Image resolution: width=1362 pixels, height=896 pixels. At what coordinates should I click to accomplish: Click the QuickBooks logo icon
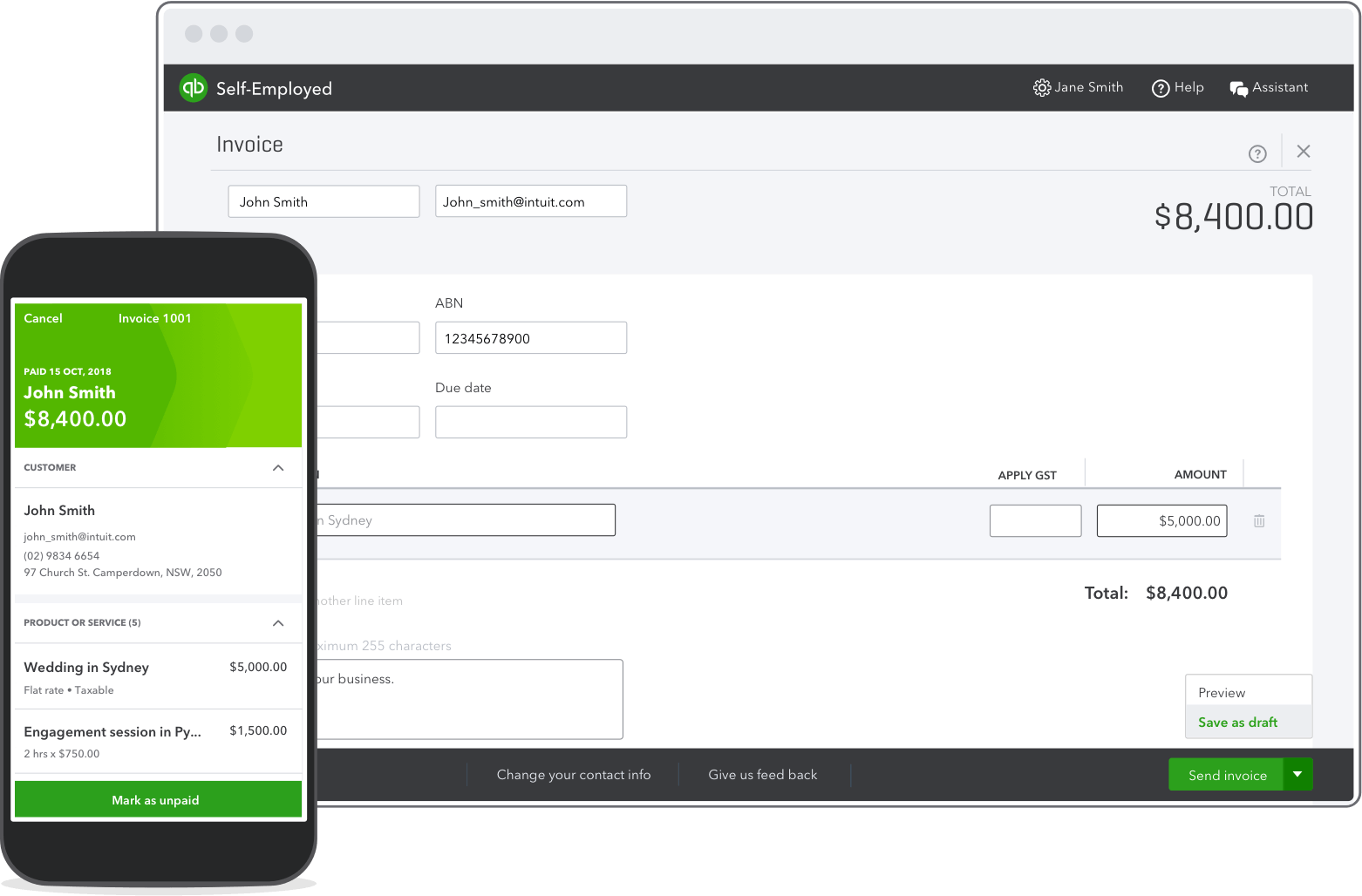(193, 88)
